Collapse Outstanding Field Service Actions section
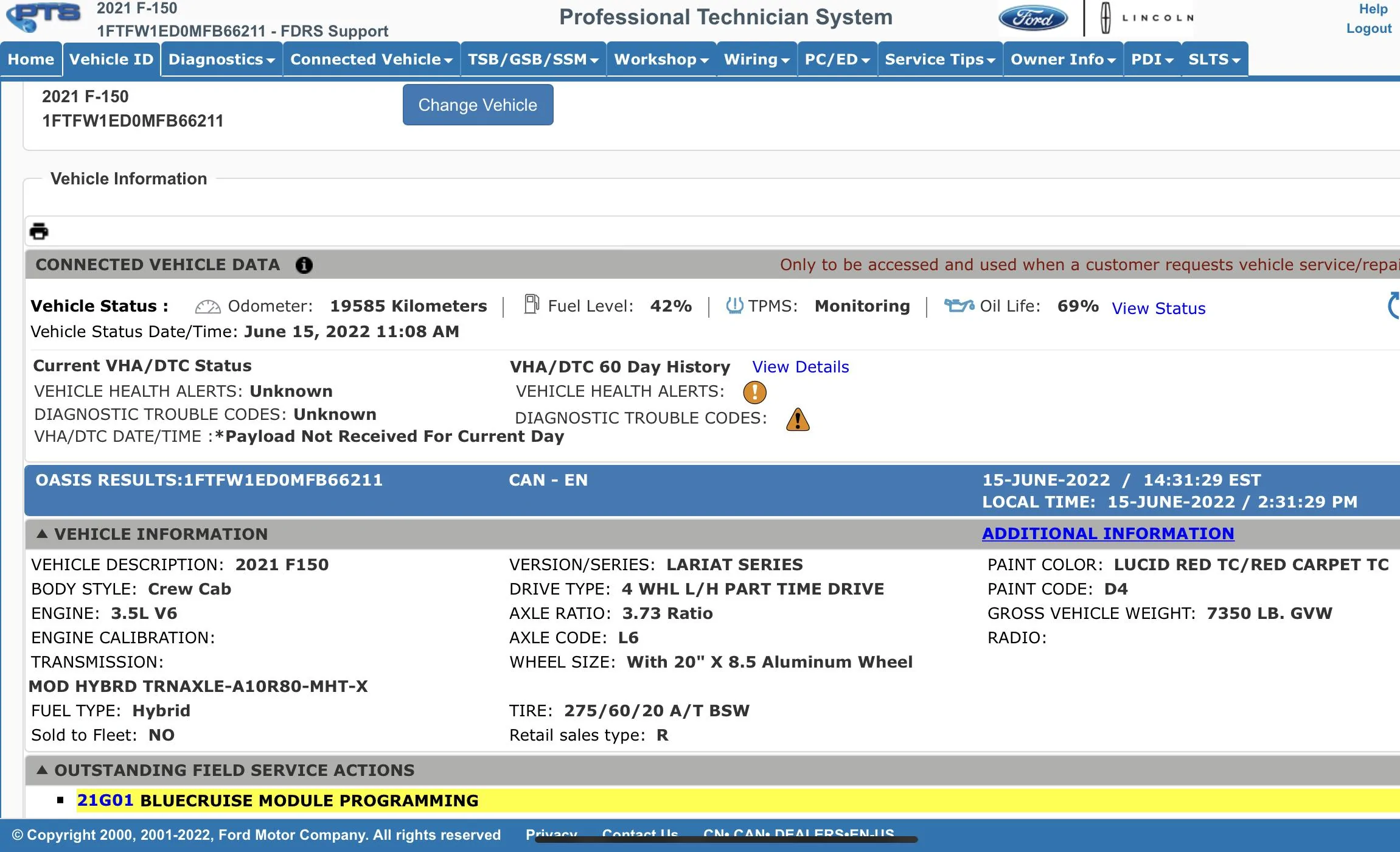This screenshot has width=1400, height=852. [x=42, y=770]
